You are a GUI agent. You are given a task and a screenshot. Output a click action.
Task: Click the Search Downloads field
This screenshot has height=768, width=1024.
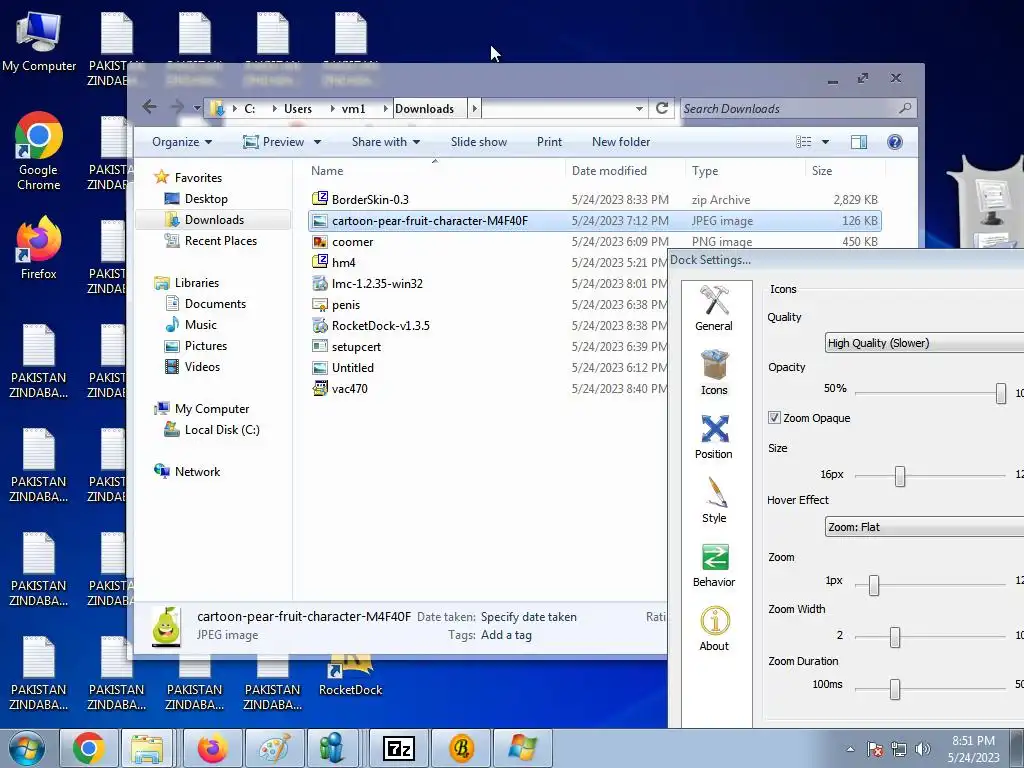pos(798,108)
